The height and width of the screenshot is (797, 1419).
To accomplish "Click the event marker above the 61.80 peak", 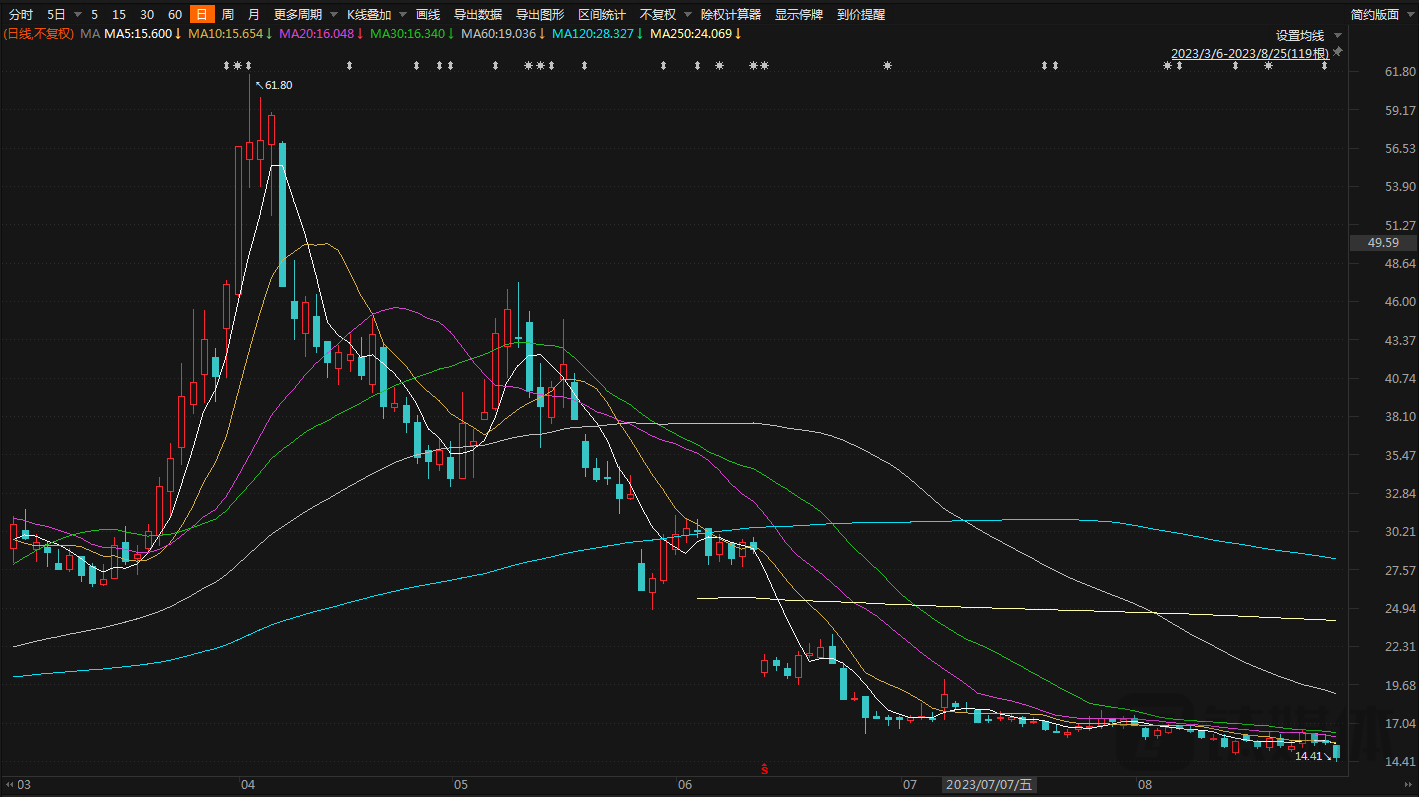I will [248, 66].
